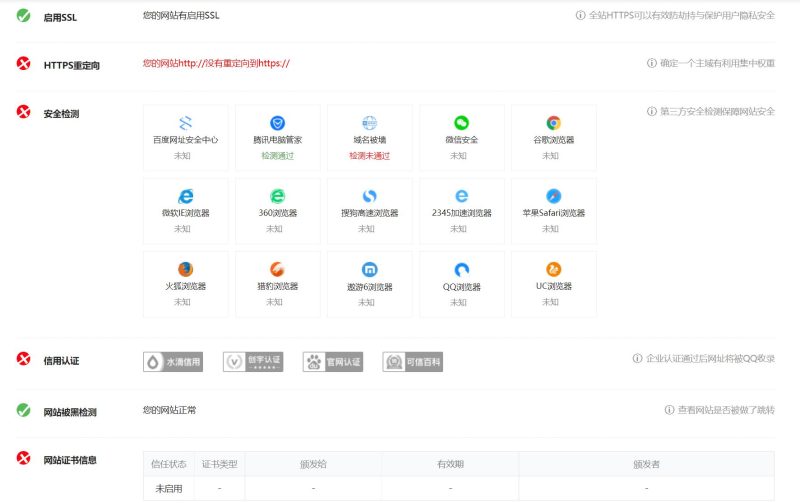Click the red cross beside HTTPS重定向
The width and height of the screenshot is (800, 503).
click(23, 63)
